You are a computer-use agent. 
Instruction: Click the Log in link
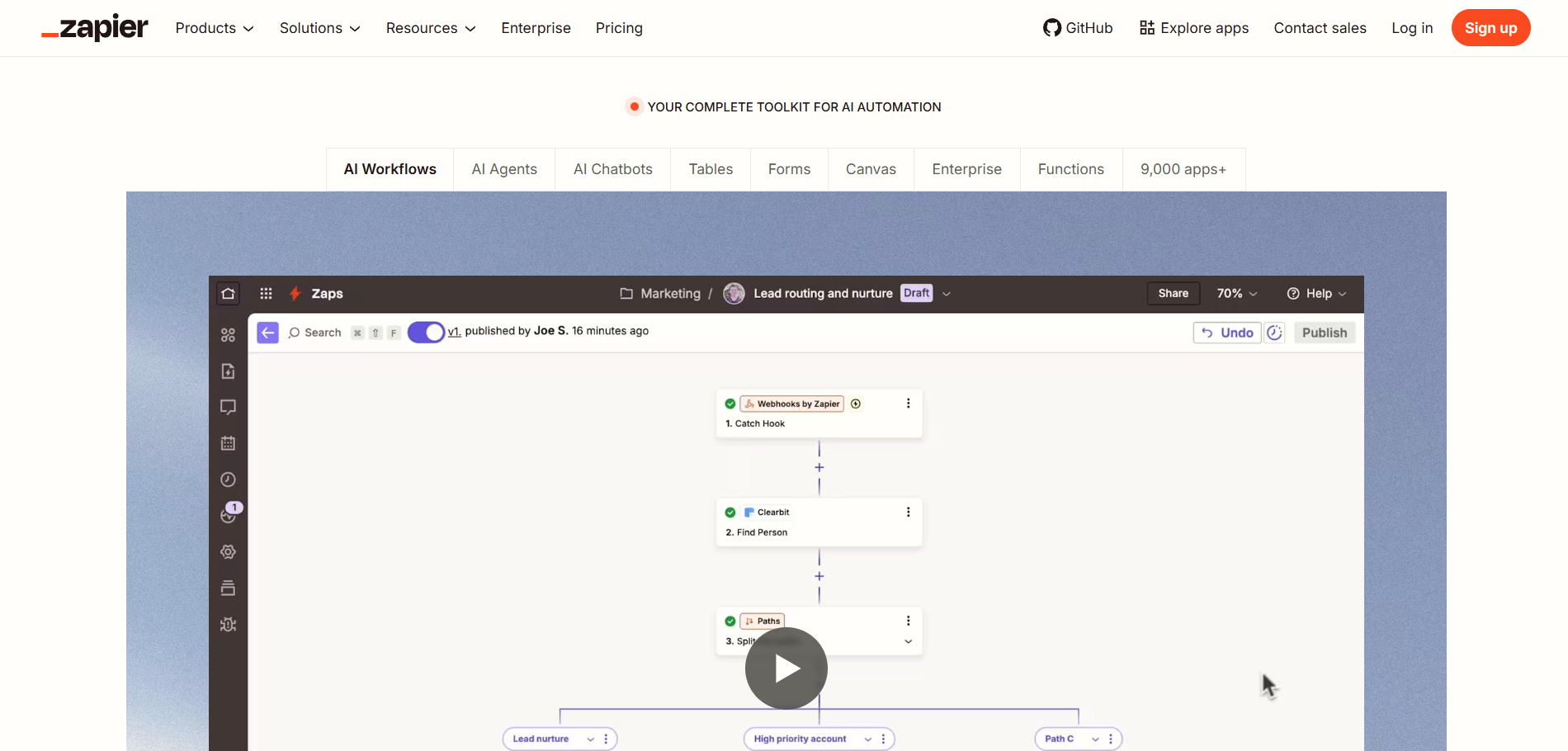[1412, 28]
